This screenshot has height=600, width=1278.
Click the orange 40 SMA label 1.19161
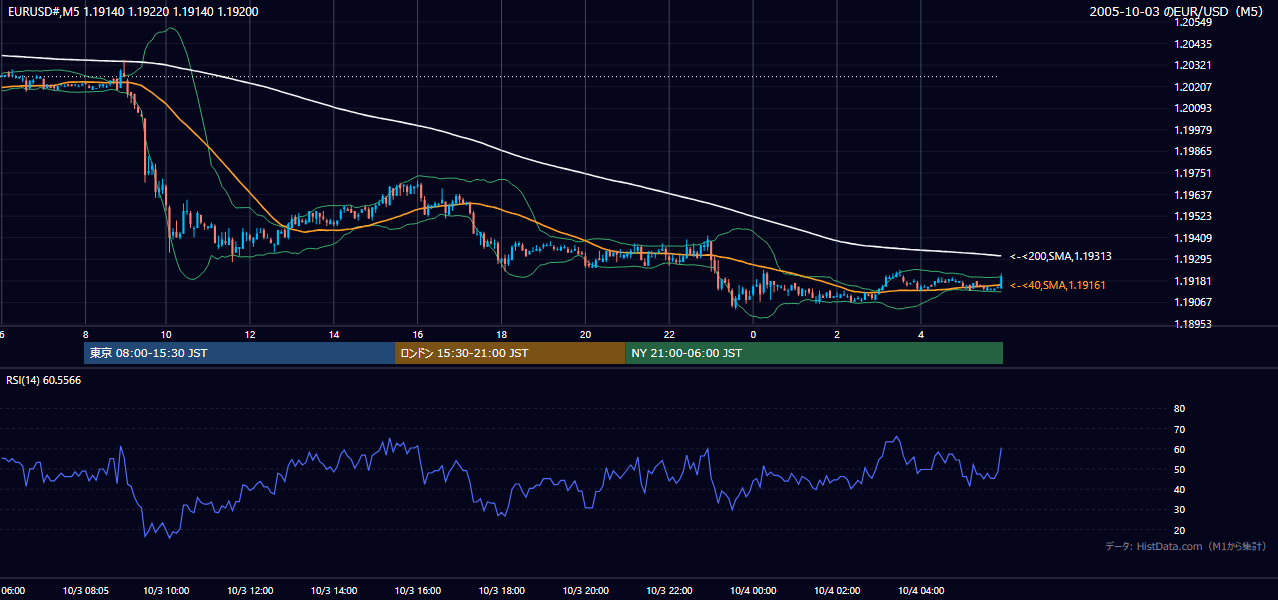click(1058, 286)
